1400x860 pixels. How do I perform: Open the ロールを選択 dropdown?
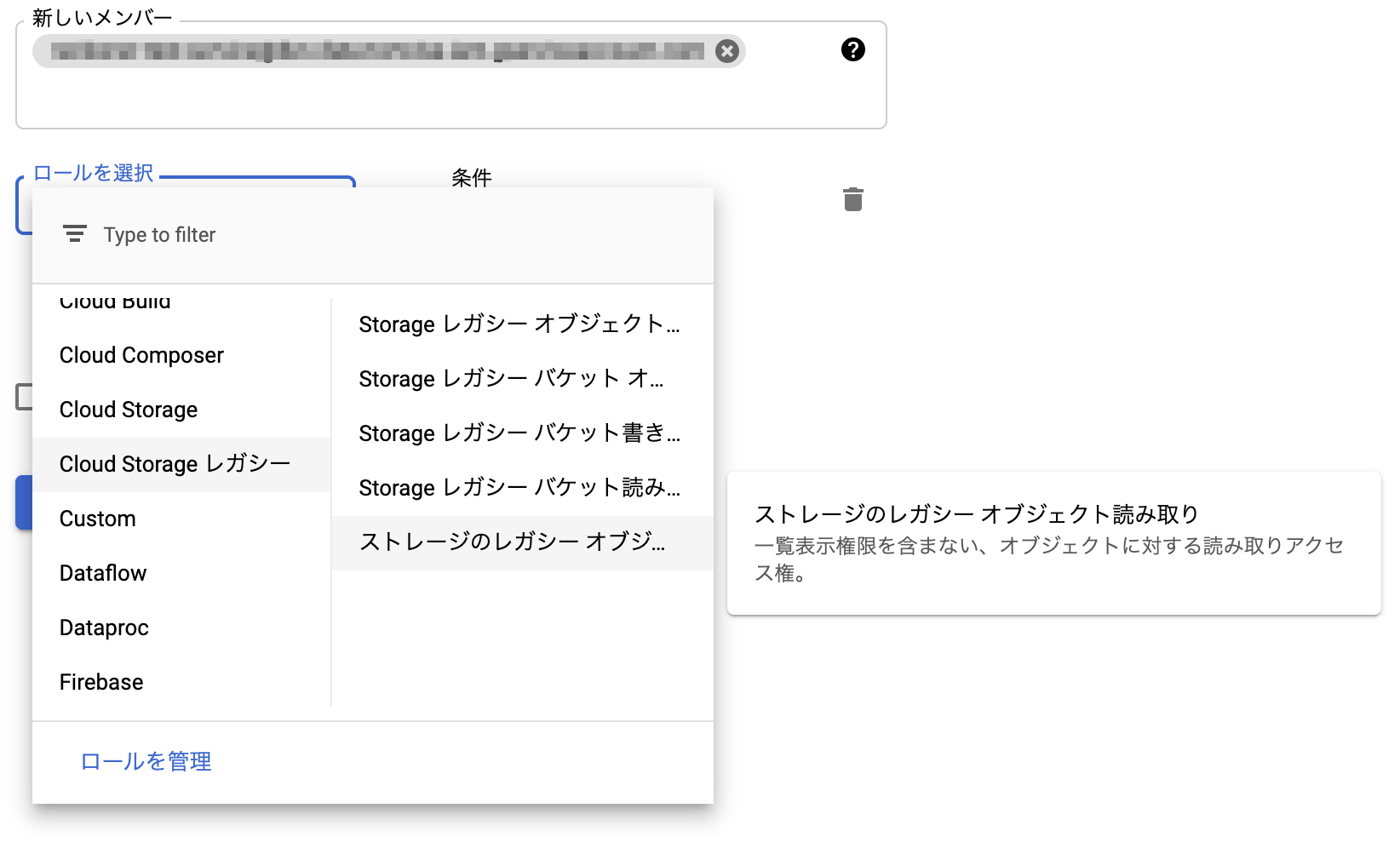[186, 181]
